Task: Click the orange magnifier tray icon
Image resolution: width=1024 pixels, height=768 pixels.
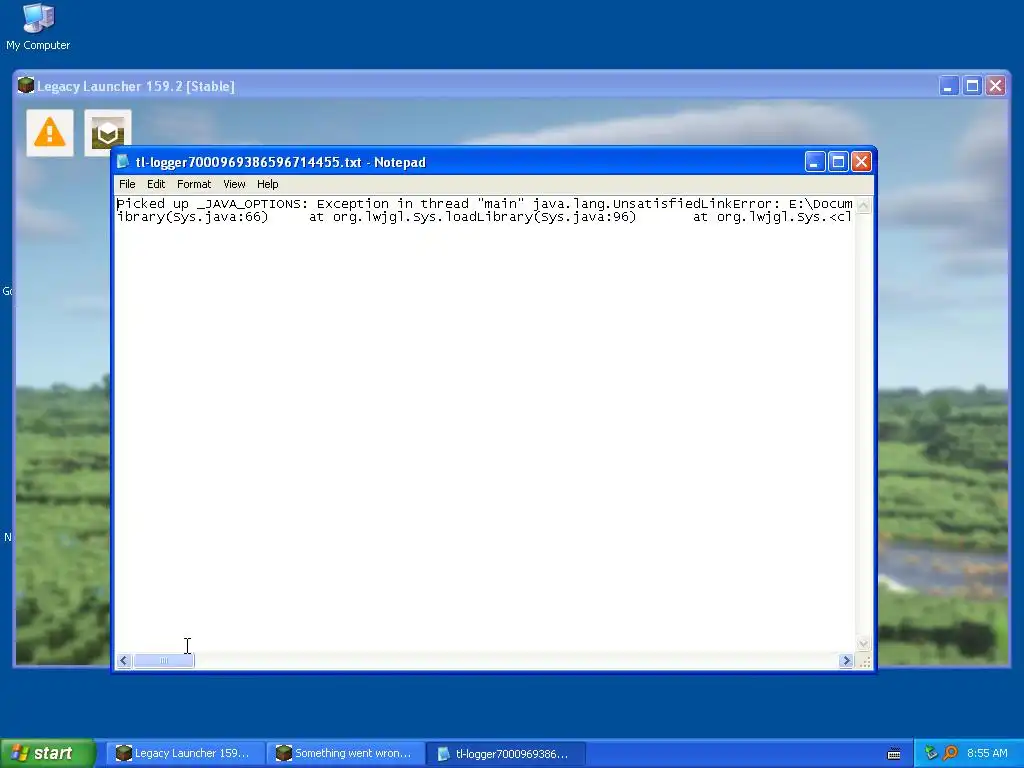Action: [x=950, y=753]
